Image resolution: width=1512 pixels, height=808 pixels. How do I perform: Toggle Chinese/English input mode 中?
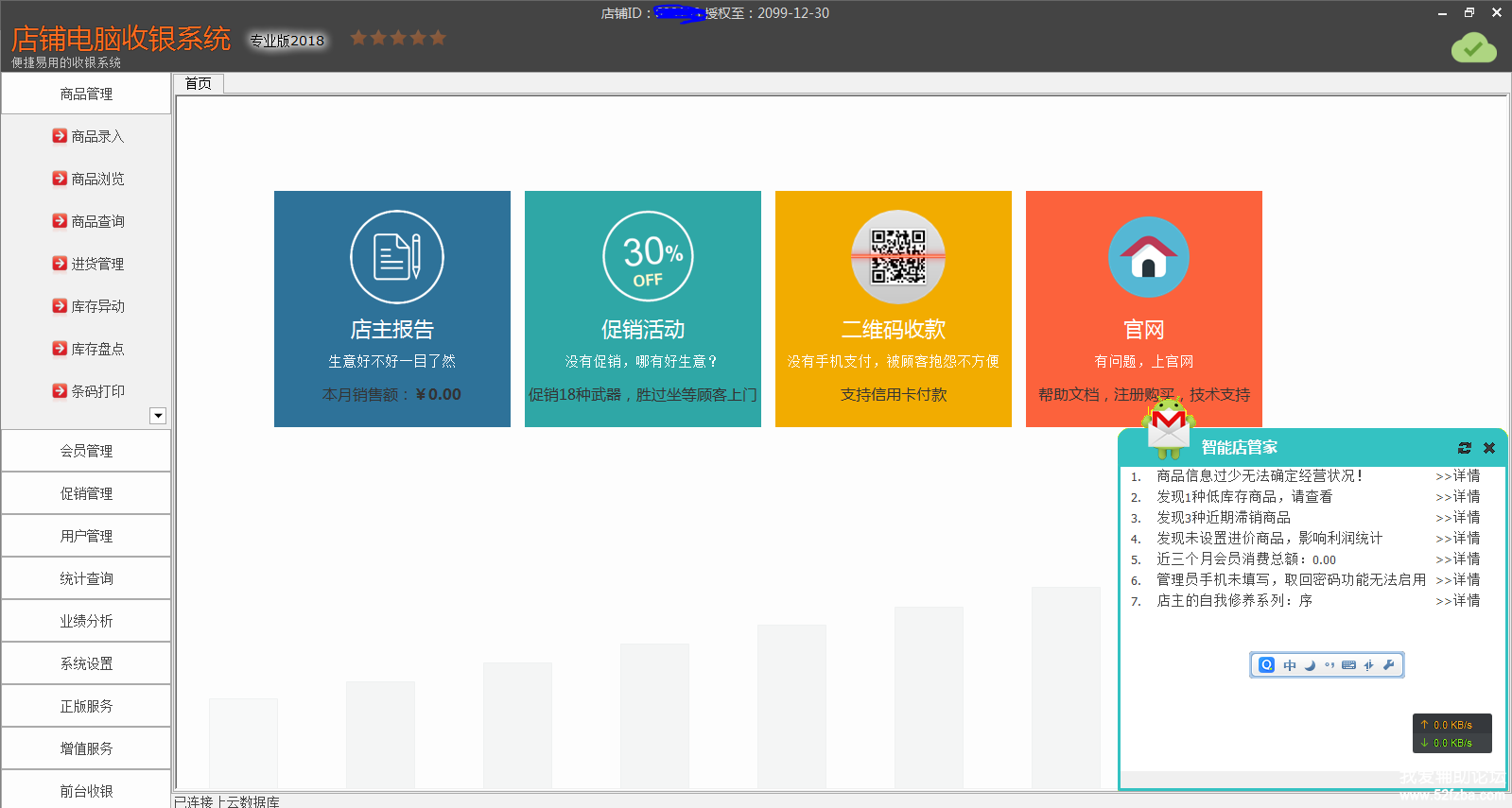1290,665
